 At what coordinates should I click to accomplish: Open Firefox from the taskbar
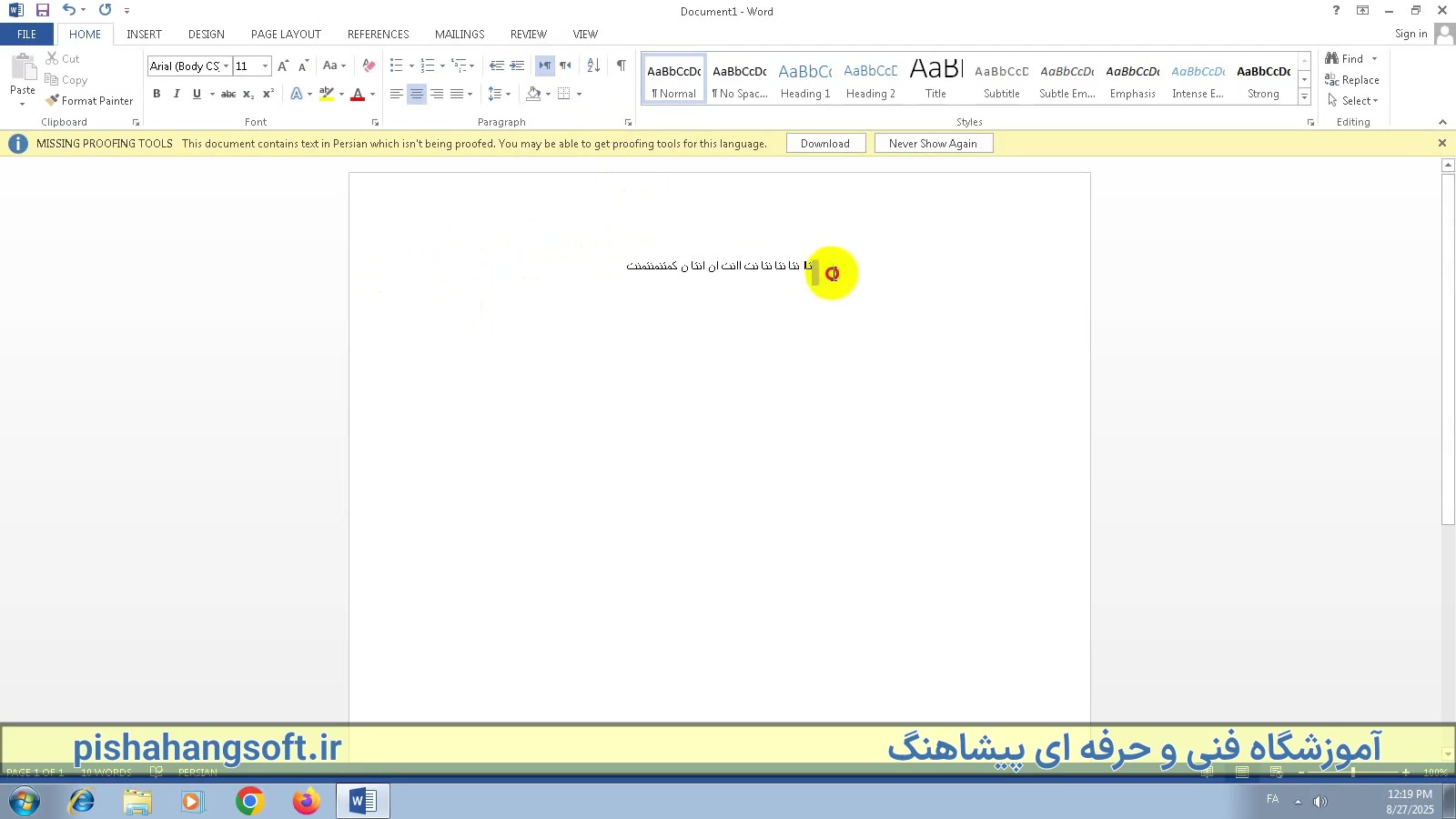tap(306, 801)
